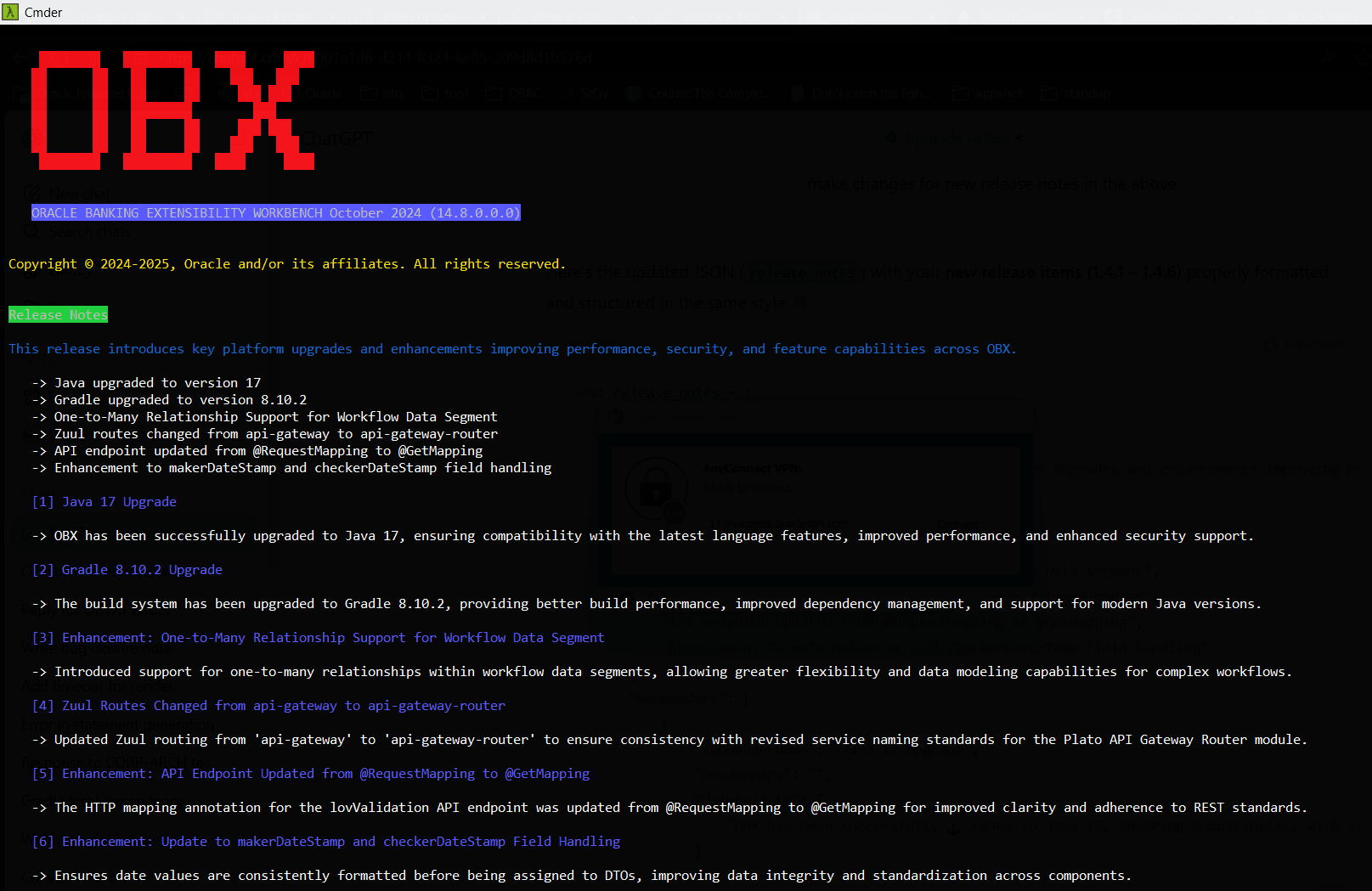Click the Copyright 2024-2025 Oracle line
Image resolution: width=1372 pixels, height=891 pixels.
point(287,264)
